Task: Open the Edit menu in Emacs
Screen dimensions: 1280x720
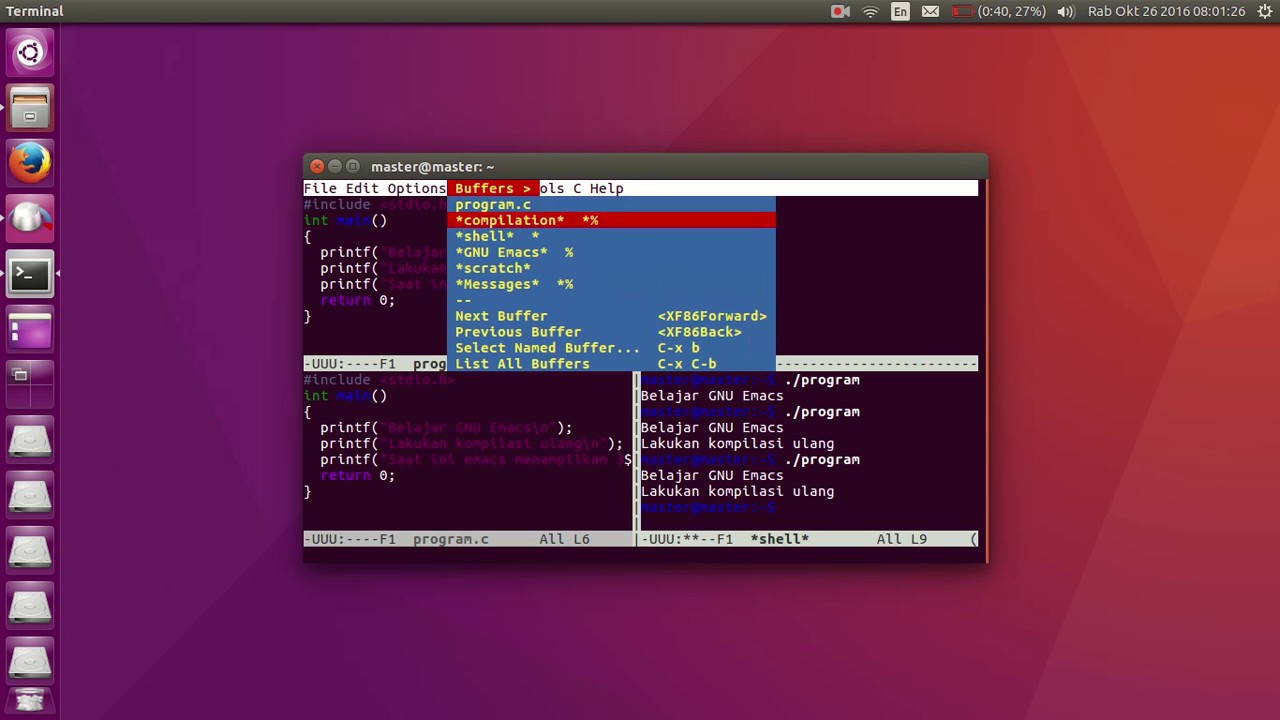Action: click(x=362, y=188)
